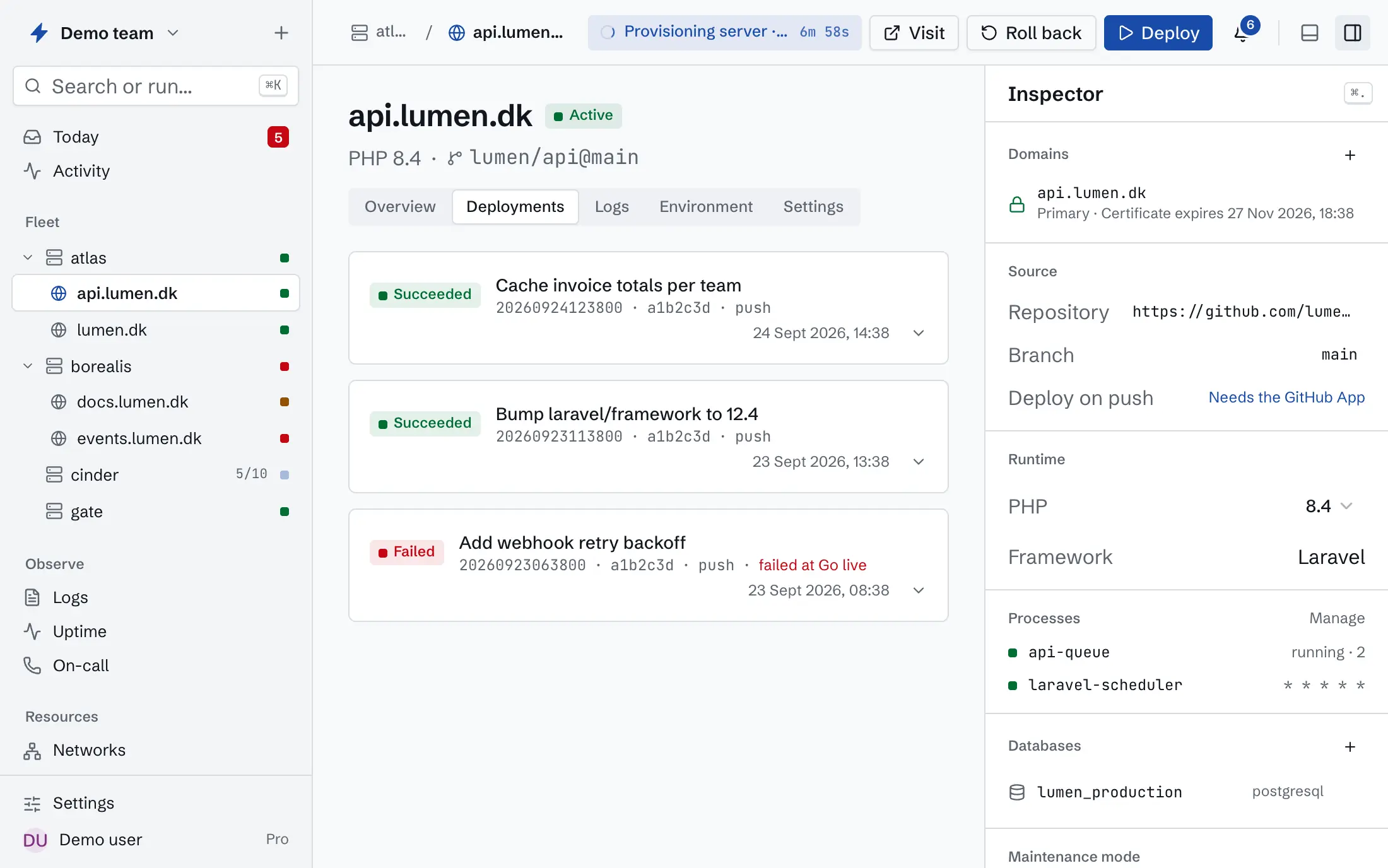Click the lock icon for api.lumen.dk certificate
Viewport: 1388px width, 868px height.
1017,204
